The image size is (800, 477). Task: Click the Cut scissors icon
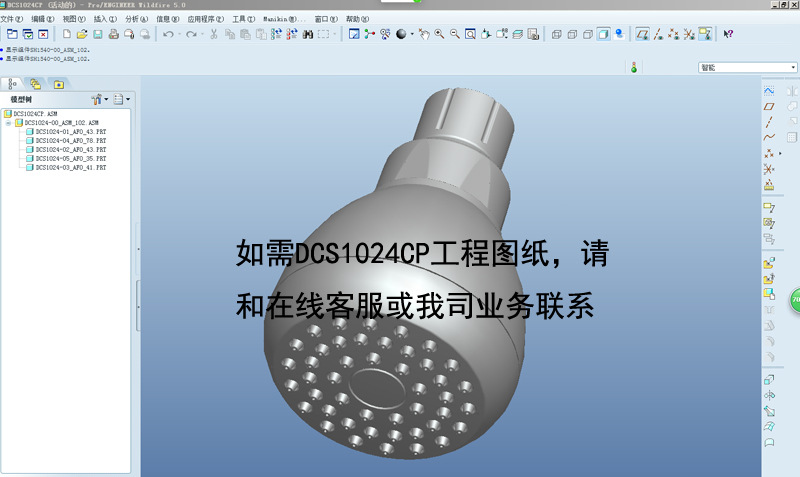214,34
